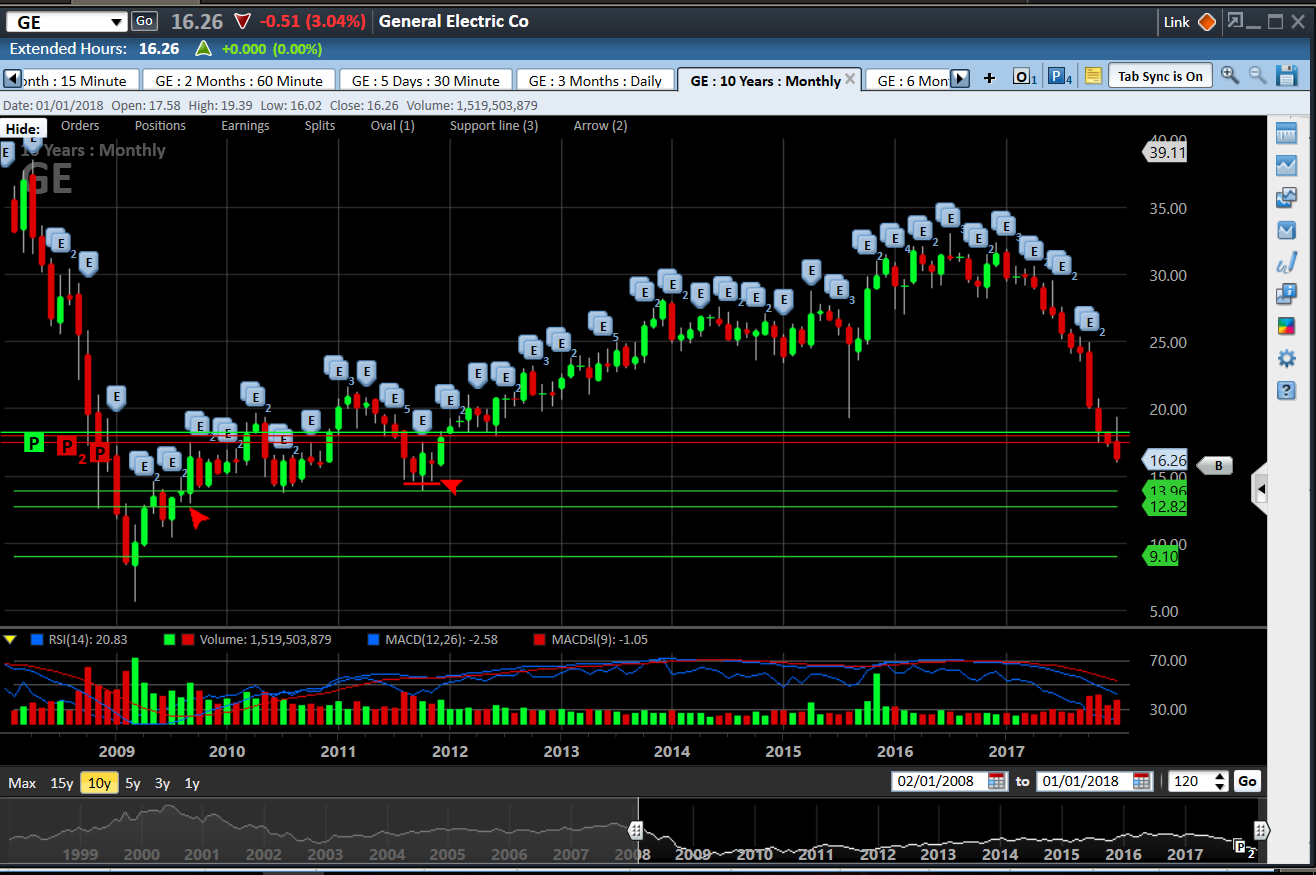The height and width of the screenshot is (875, 1316).
Task: Open the GE symbol dropdown
Action: click(x=117, y=22)
